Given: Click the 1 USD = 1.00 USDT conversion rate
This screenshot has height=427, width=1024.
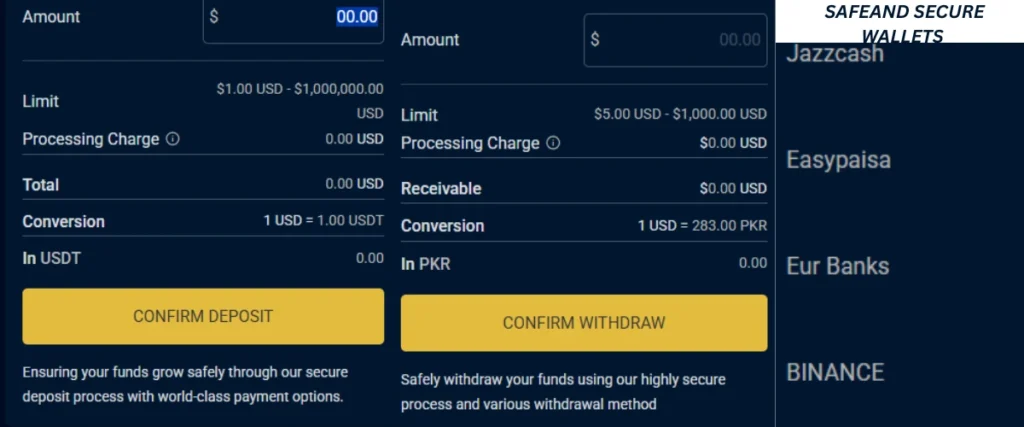Looking at the screenshot, I should 323,221.
